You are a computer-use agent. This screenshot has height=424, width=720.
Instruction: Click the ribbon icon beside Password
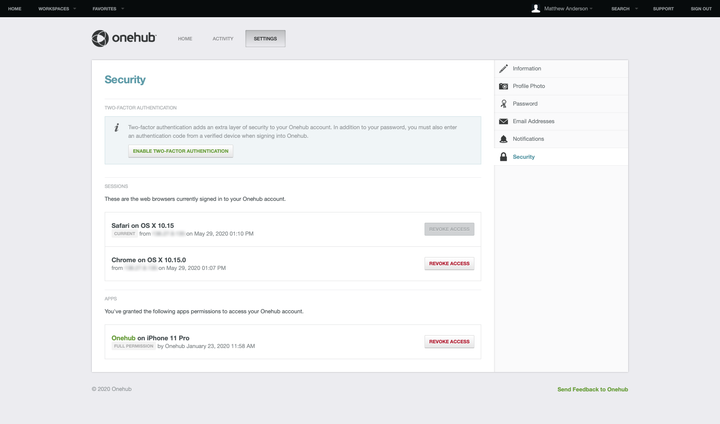(503, 104)
